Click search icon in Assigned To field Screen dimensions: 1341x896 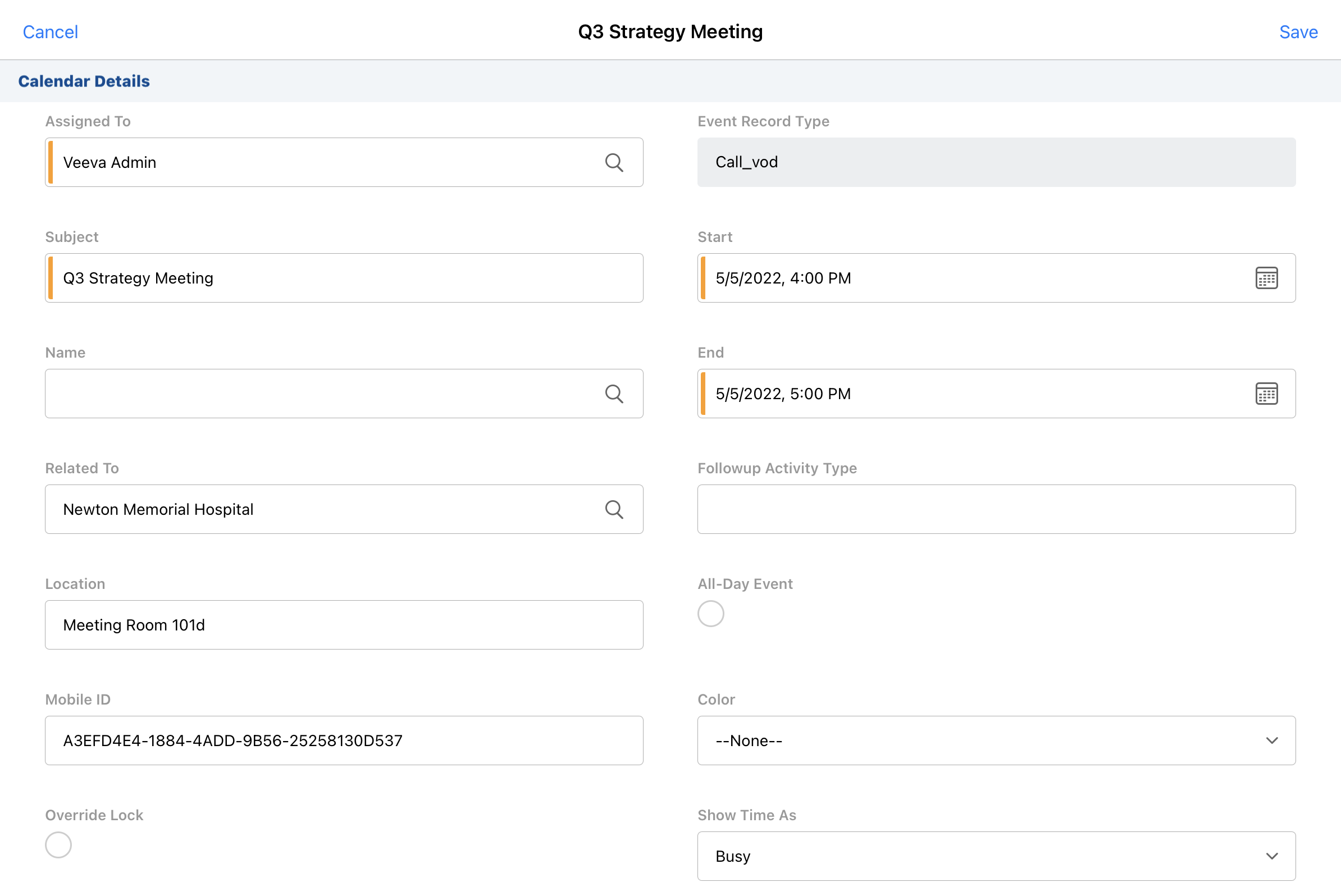(x=614, y=162)
